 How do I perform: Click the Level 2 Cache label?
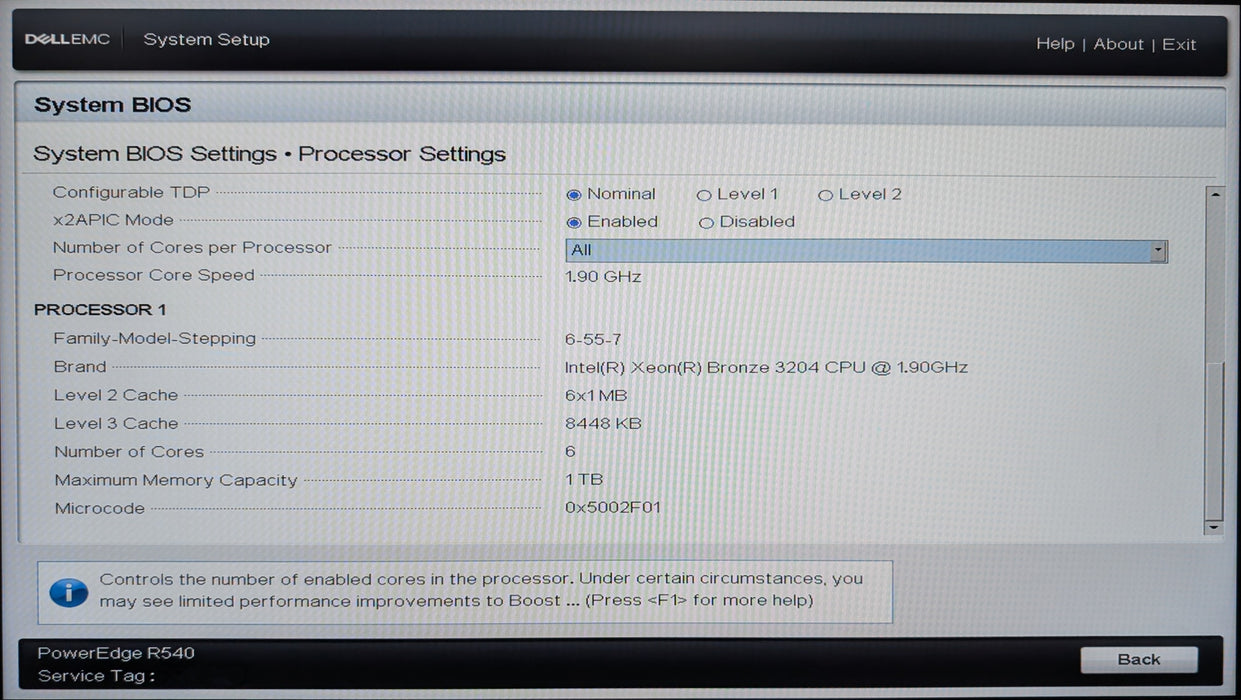pyautogui.click(x=116, y=395)
